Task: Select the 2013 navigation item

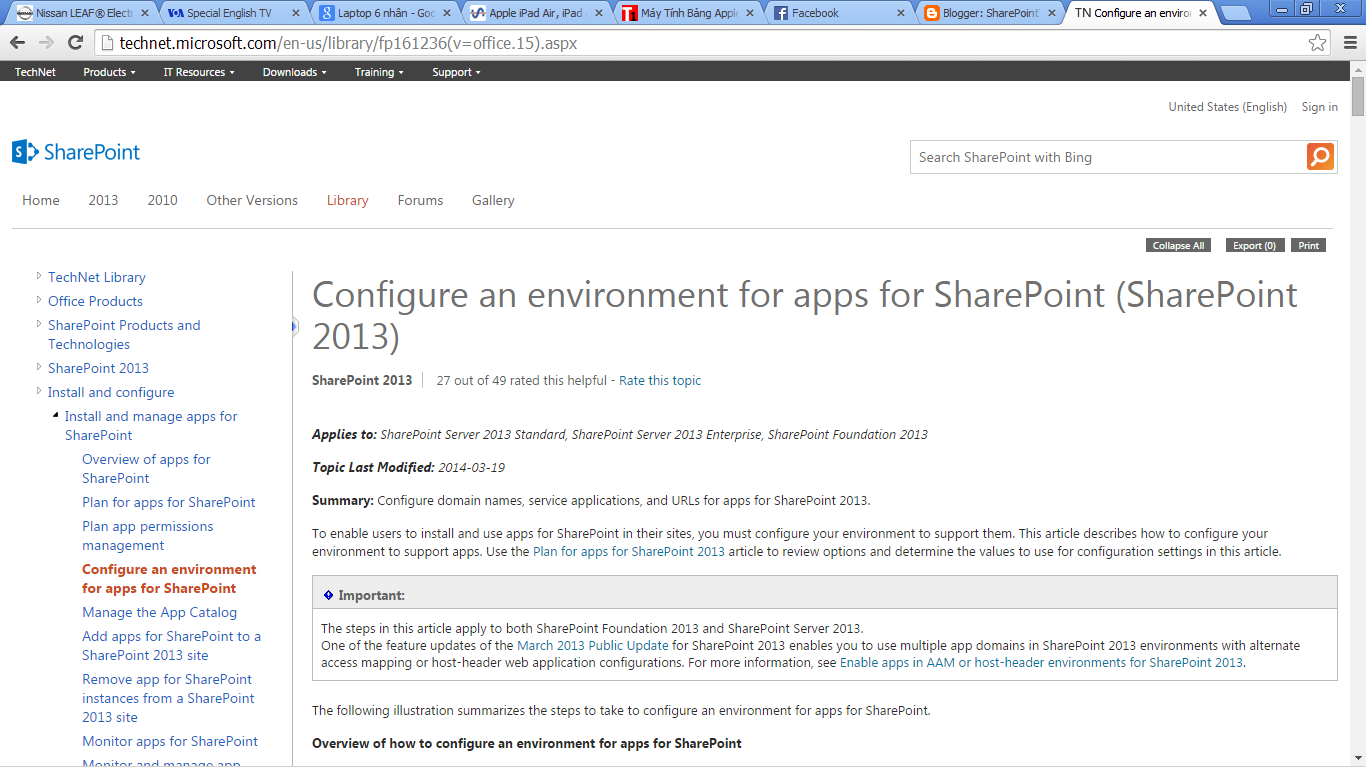Action: pyautogui.click(x=103, y=200)
